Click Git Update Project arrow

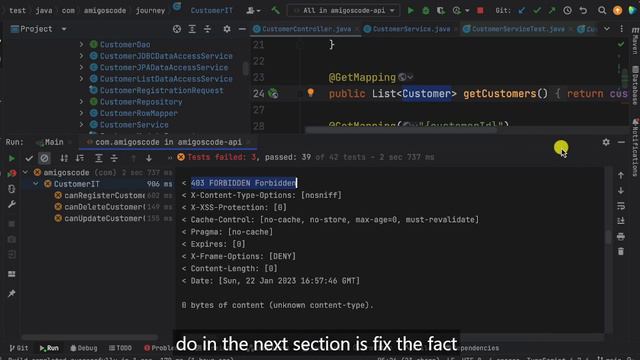[x=522, y=11]
